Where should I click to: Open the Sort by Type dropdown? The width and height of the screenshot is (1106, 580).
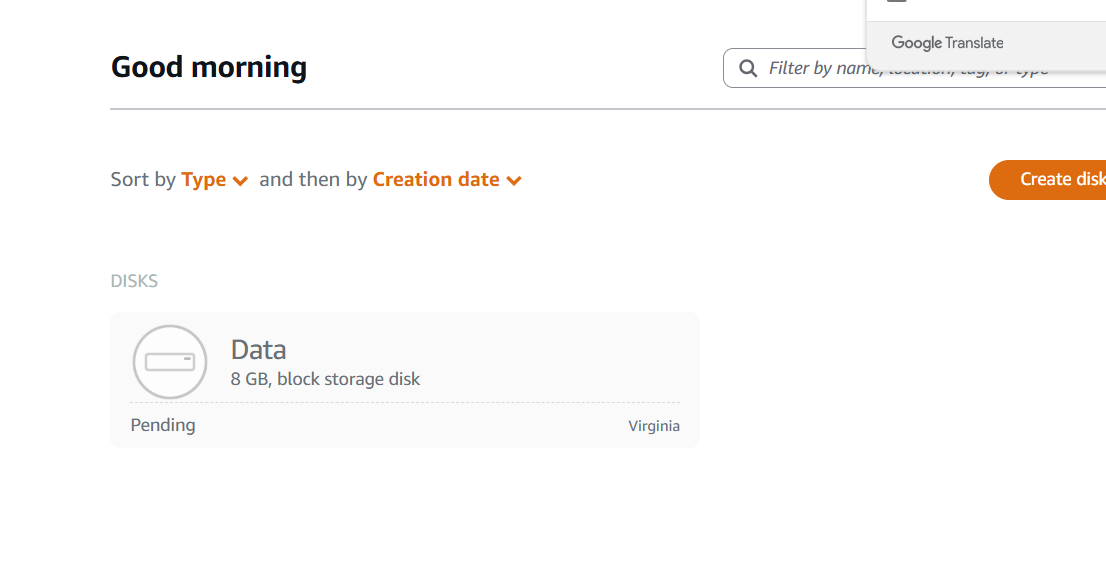tap(214, 180)
